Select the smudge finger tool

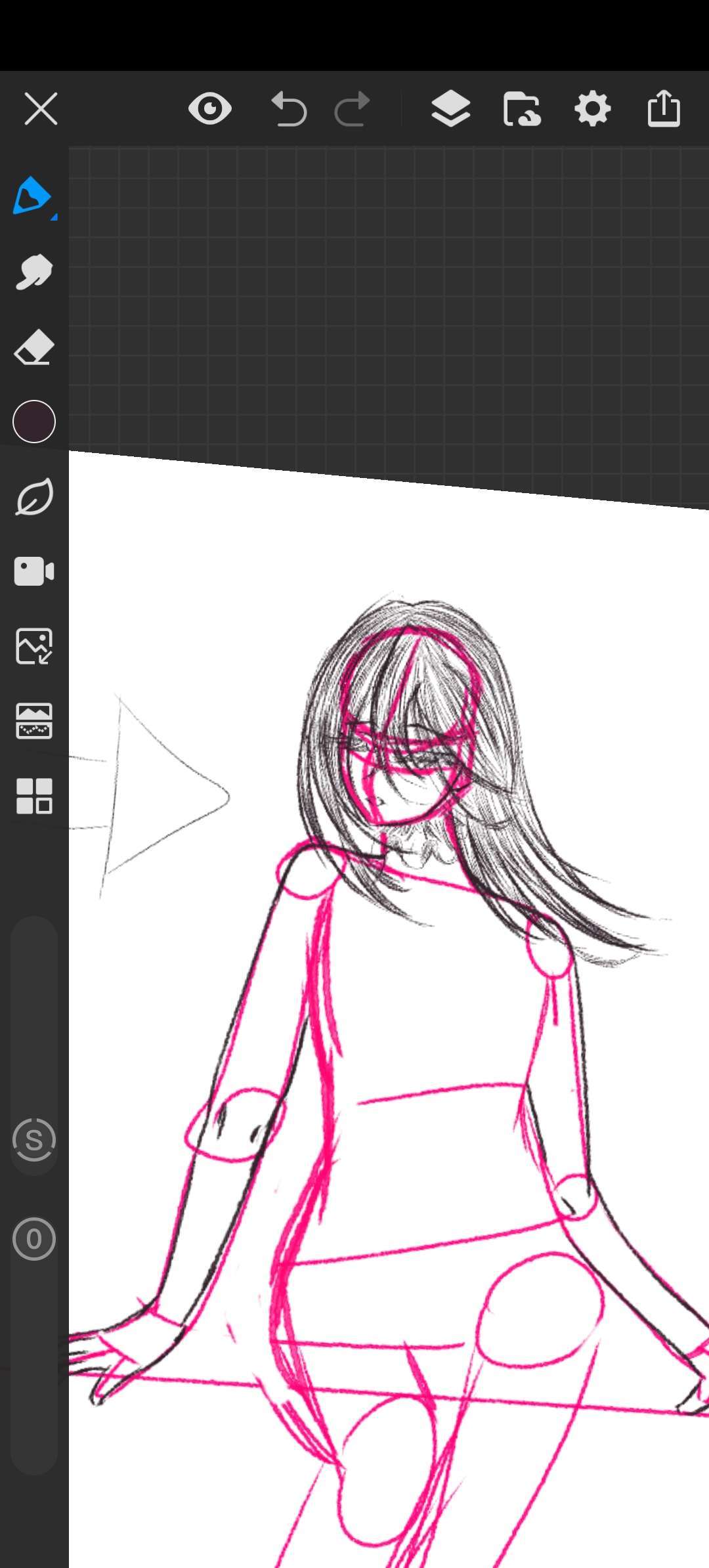[x=33, y=272]
